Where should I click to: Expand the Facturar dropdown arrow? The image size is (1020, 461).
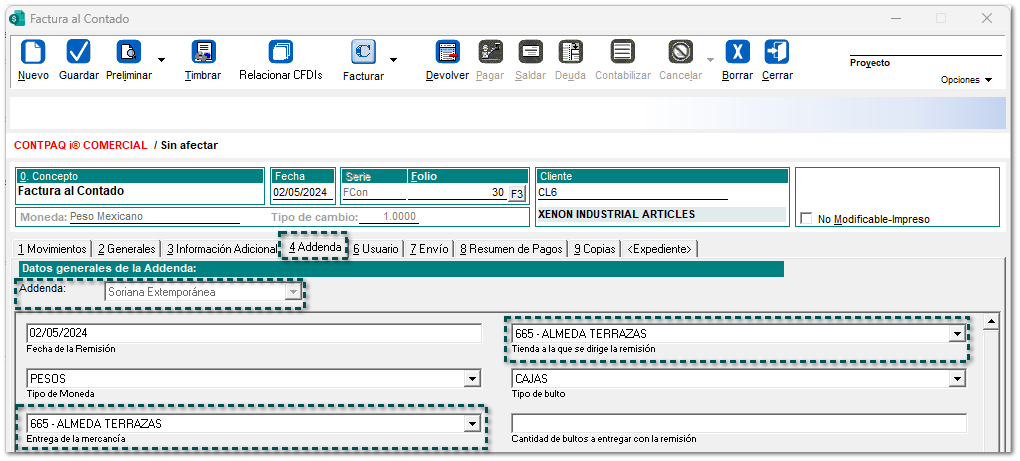pyautogui.click(x=393, y=60)
